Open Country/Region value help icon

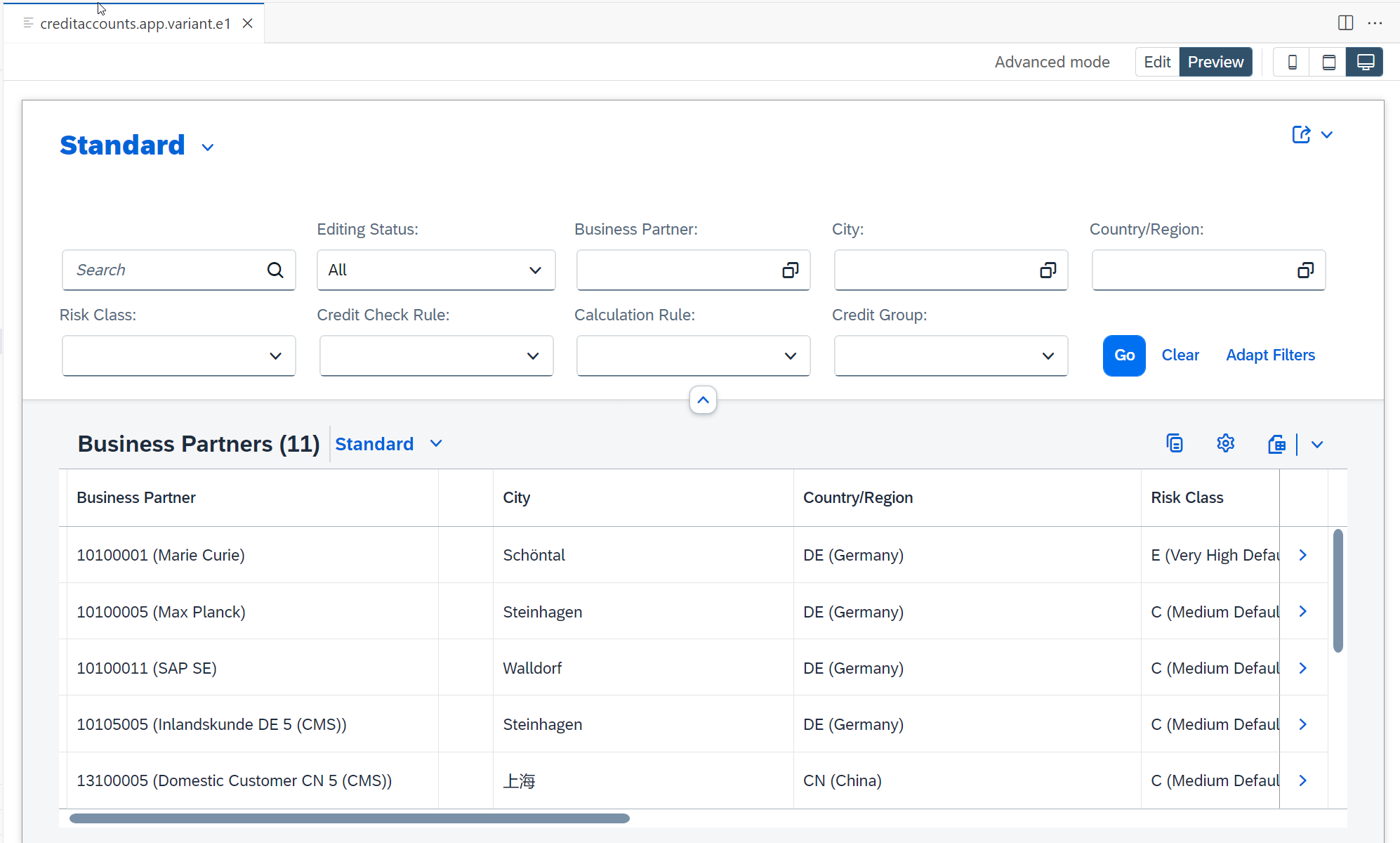[1306, 270]
